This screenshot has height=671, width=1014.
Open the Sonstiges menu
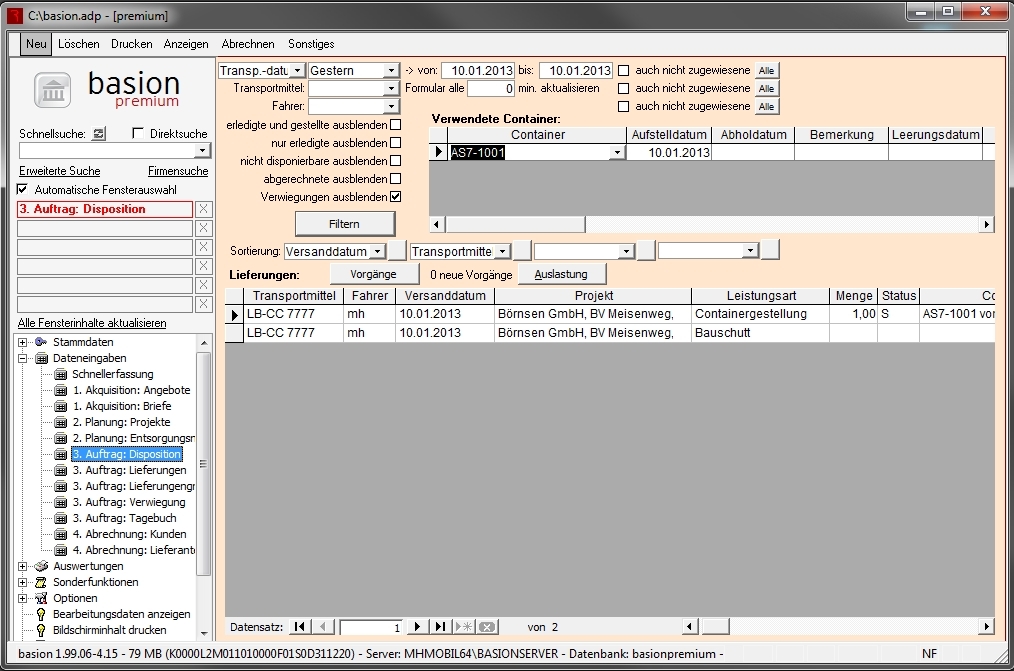[x=311, y=44]
